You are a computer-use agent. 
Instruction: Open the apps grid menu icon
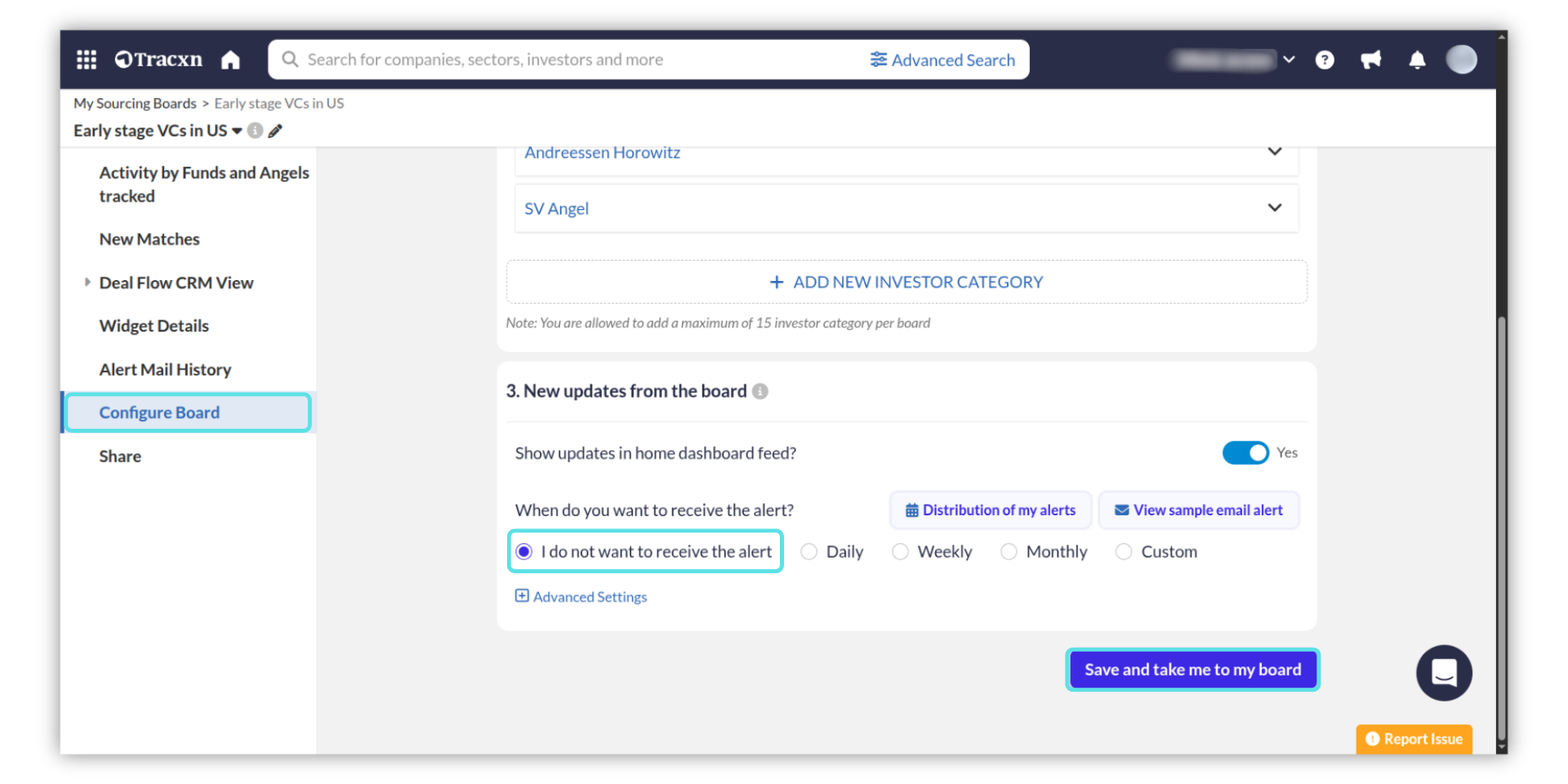87,60
